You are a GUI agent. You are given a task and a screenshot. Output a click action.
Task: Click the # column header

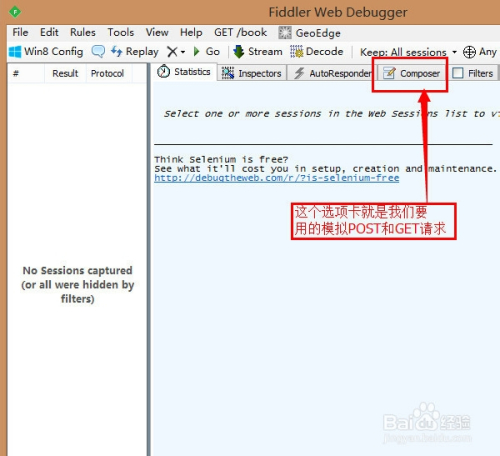tap(16, 73)
